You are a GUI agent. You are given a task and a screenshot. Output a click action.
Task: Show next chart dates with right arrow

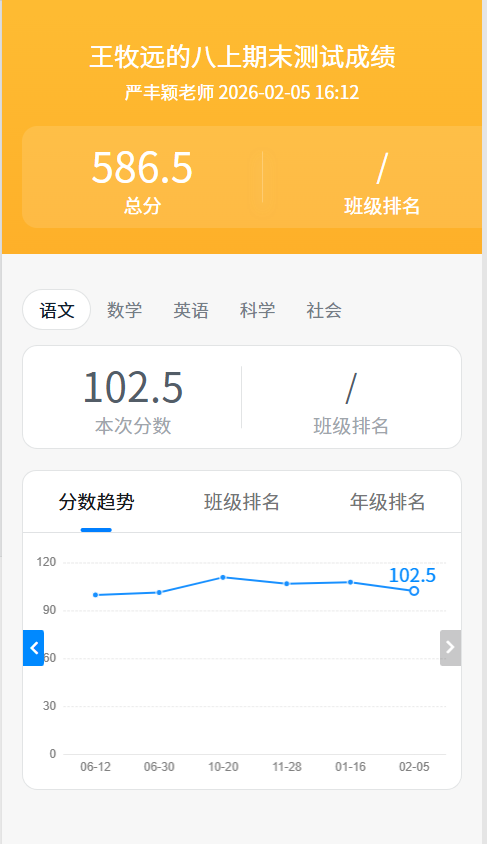click(x=450, y=648)
